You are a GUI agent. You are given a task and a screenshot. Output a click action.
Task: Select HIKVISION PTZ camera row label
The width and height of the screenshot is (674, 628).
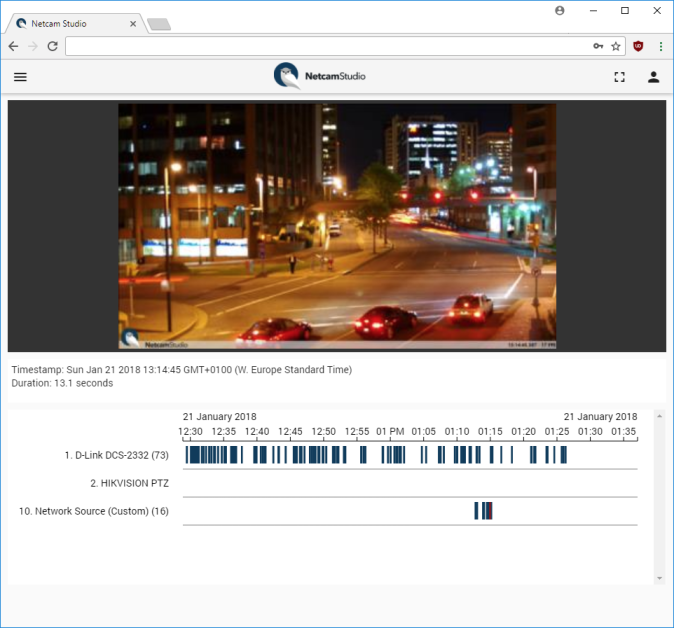(129, 483)
